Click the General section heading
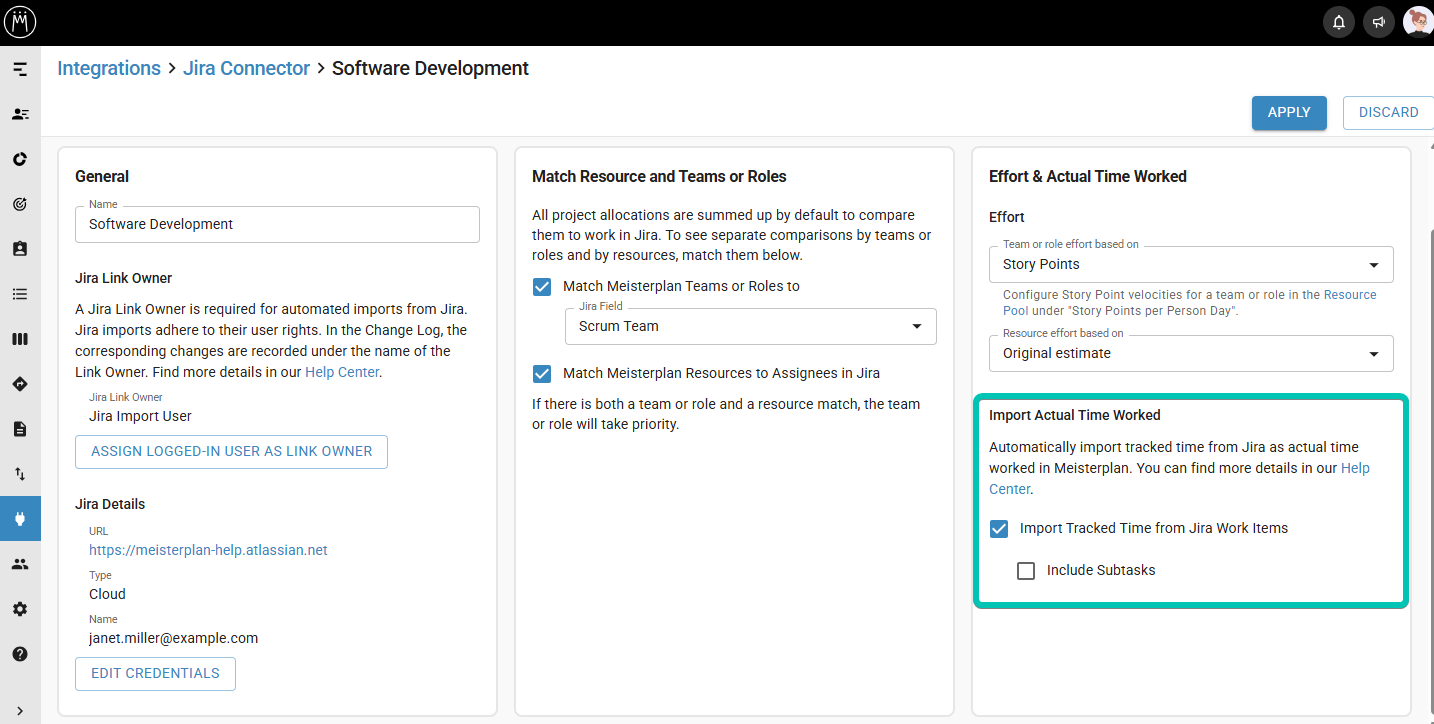This screenshot has height=724, width=1434. click(102, 176)
